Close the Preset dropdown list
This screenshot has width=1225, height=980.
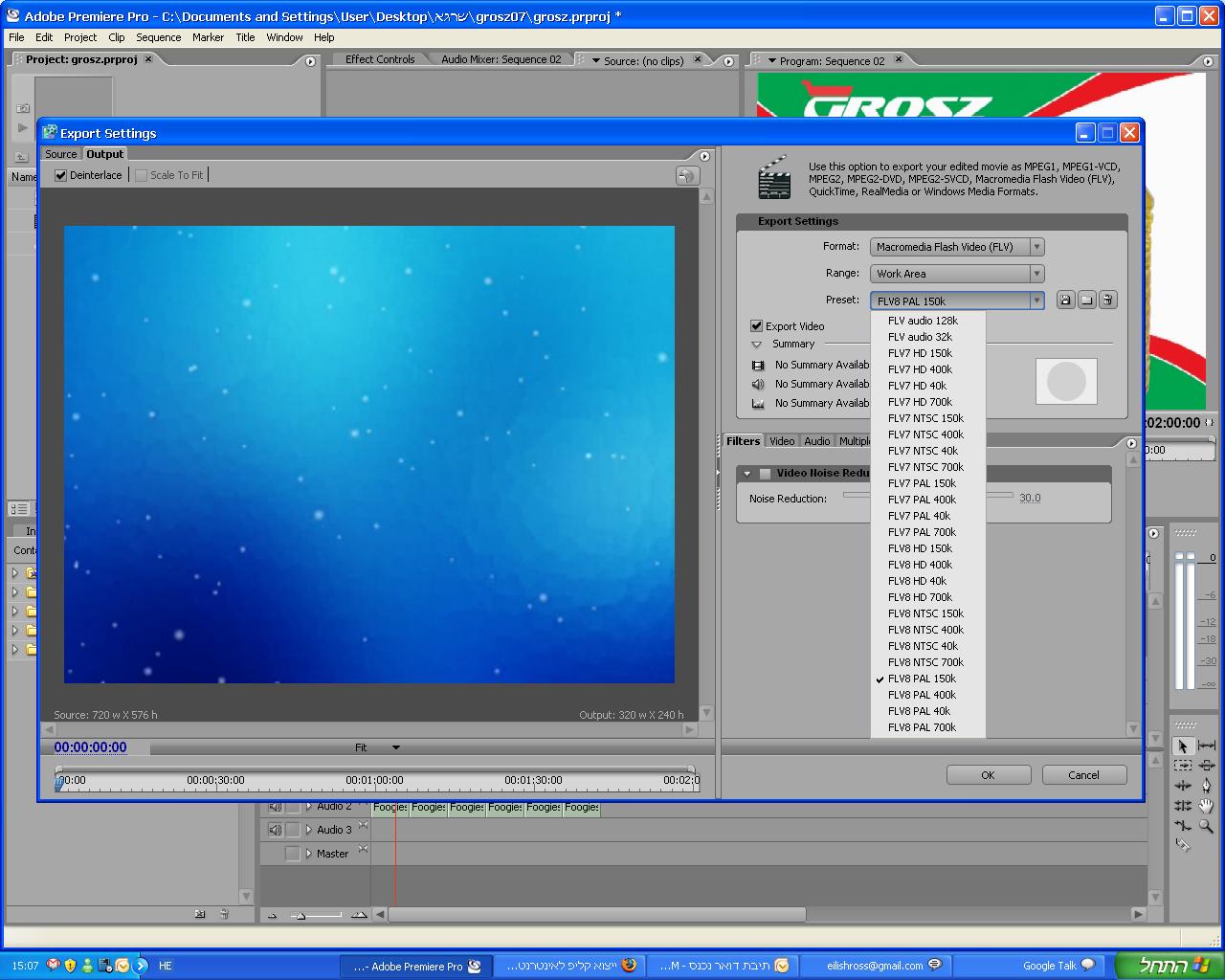pyautogui.click(x=1036, y=301)
